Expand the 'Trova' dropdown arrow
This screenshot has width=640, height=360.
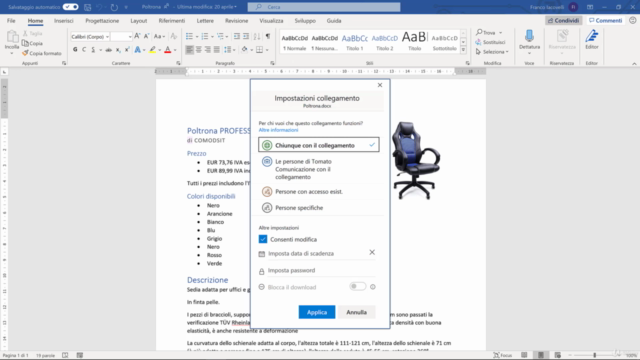[x=500, y=32]
